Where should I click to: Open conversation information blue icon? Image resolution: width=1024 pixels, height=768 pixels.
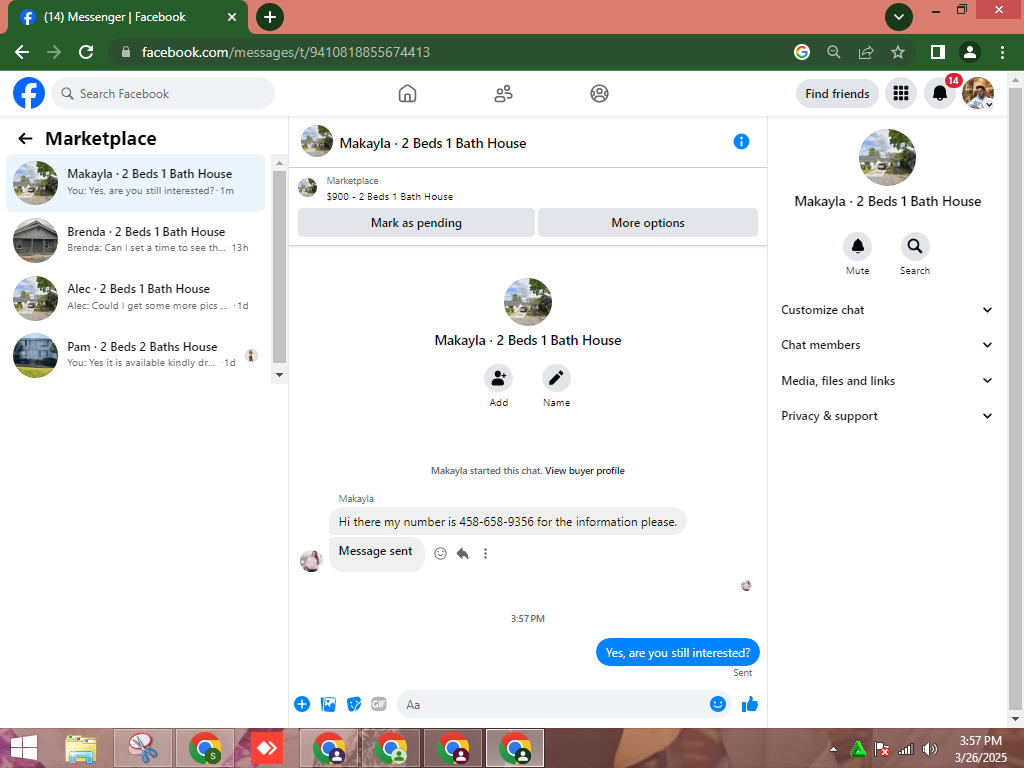[741, 142]
